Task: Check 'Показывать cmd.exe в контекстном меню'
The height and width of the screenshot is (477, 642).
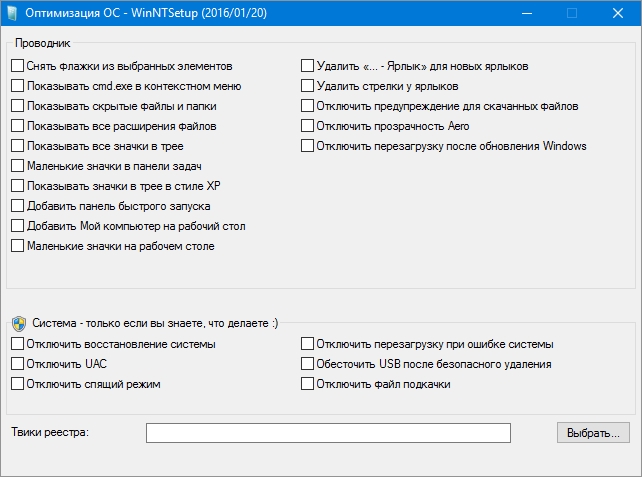Action: tap(18, 86)
